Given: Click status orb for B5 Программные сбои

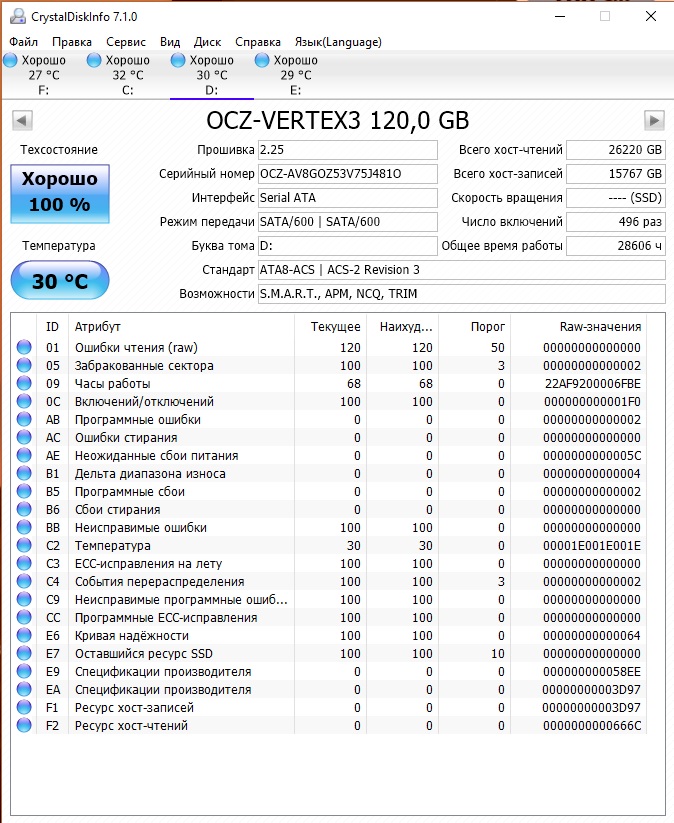Looking at the screenshot, I should 24,491.
